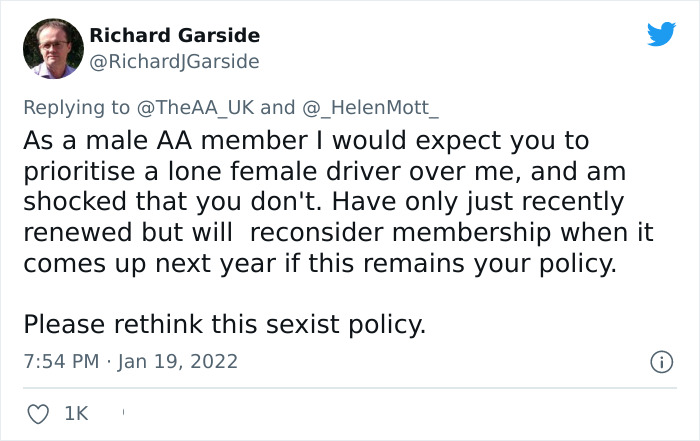Viewport: 700px width, 441px height.
Task: Click the 7:54 PM timestamp
Action: click(x=61, y=360)
